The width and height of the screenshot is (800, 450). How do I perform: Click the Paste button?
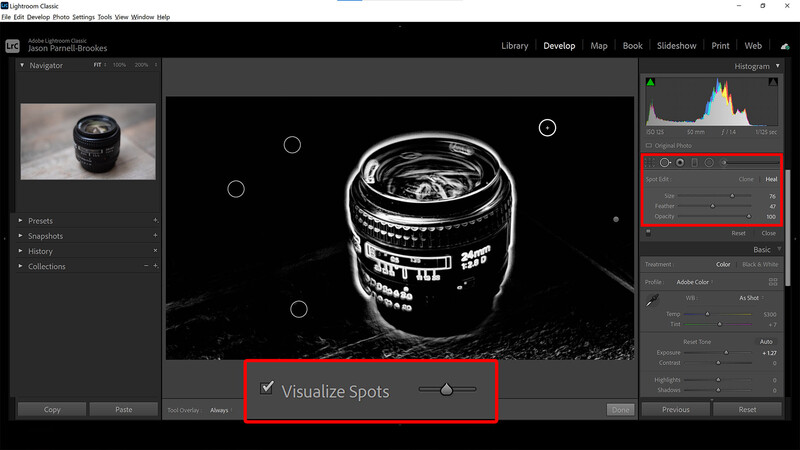pyautogui.click(x=123, y=409)
